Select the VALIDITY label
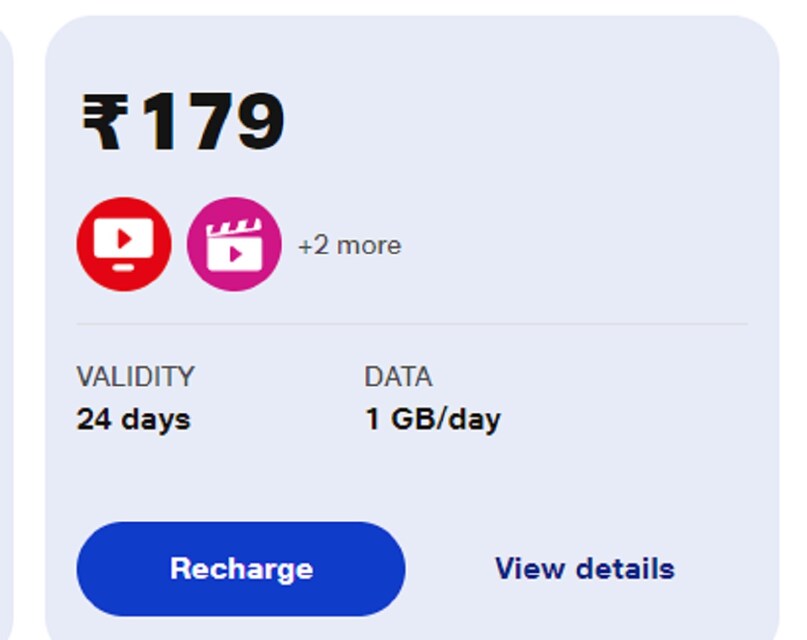Viewport: 807px width, 640px height. pos(135,377)
